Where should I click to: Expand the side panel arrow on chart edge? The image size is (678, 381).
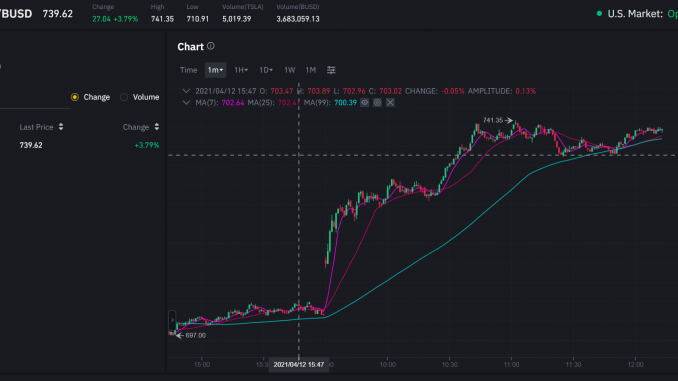click(x=172, y=320)
